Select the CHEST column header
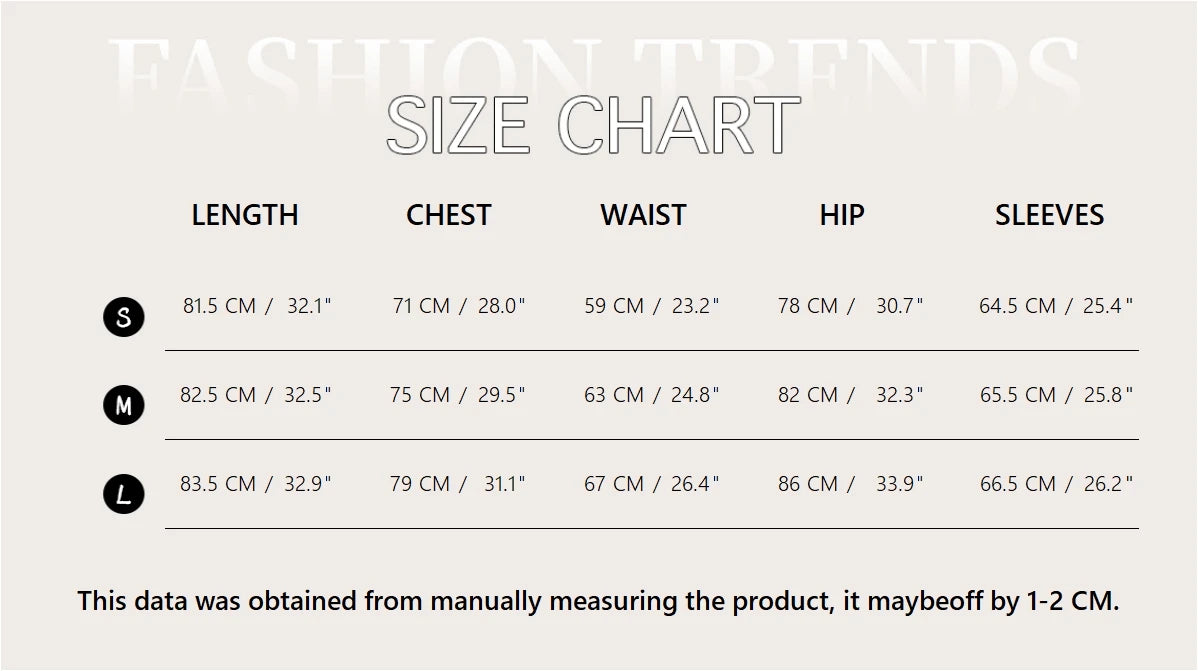 coord(449,215)
